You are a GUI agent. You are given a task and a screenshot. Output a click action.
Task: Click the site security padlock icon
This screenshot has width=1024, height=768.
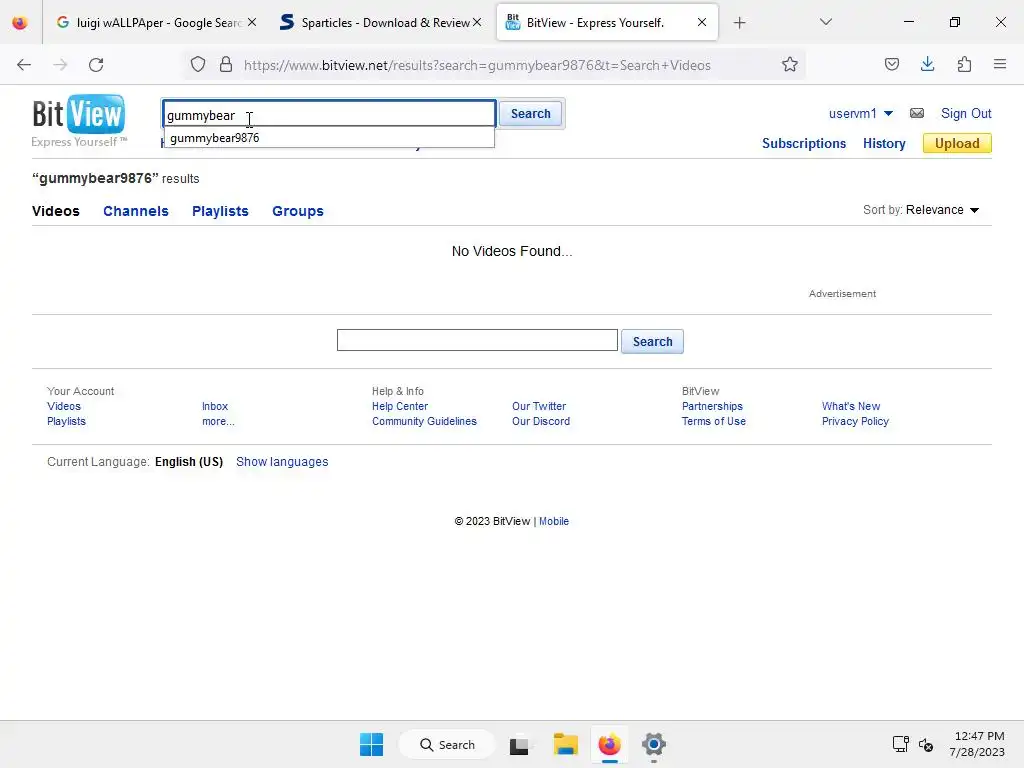click(x=226, y=65)
